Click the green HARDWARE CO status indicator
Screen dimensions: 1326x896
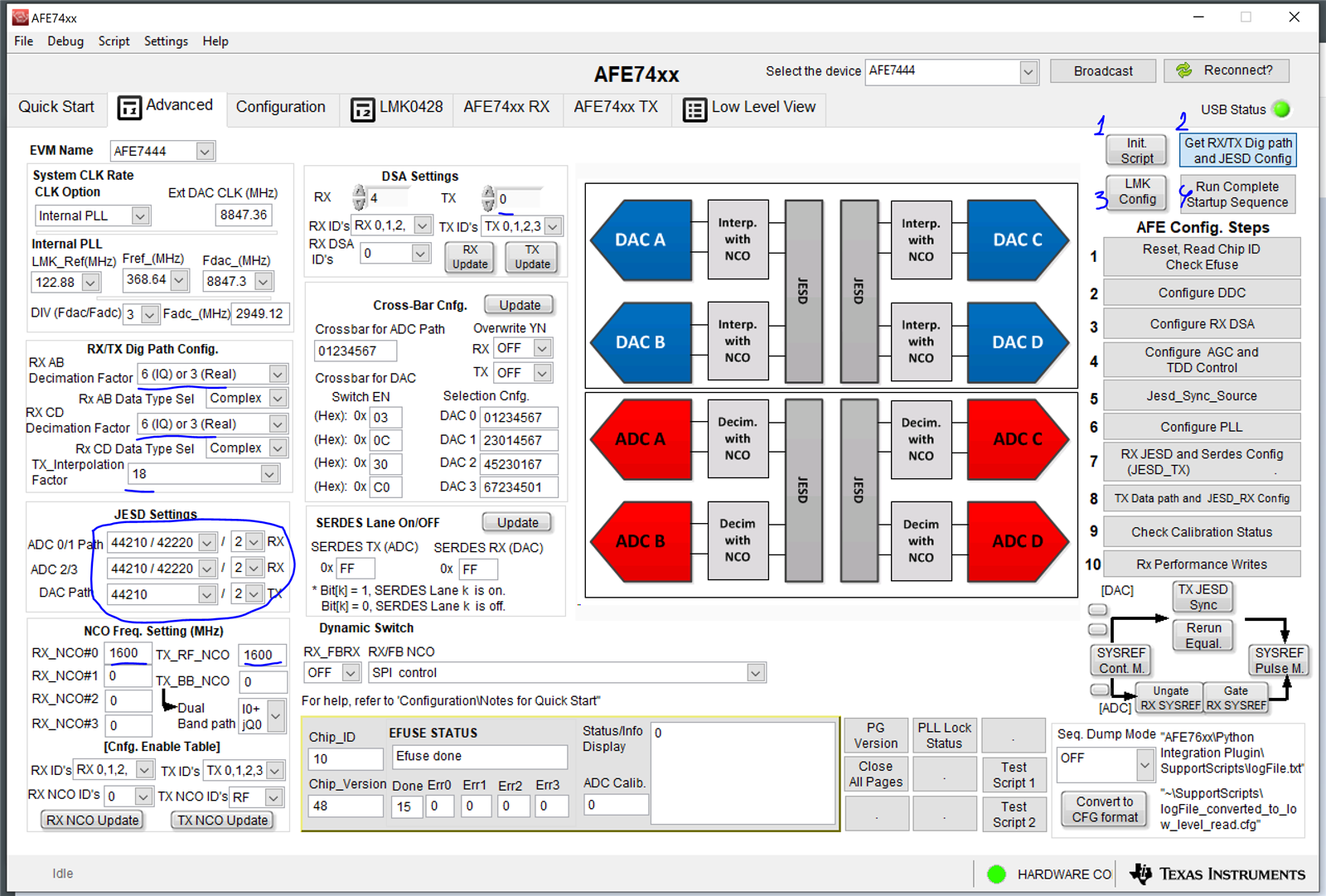[996, 874]
